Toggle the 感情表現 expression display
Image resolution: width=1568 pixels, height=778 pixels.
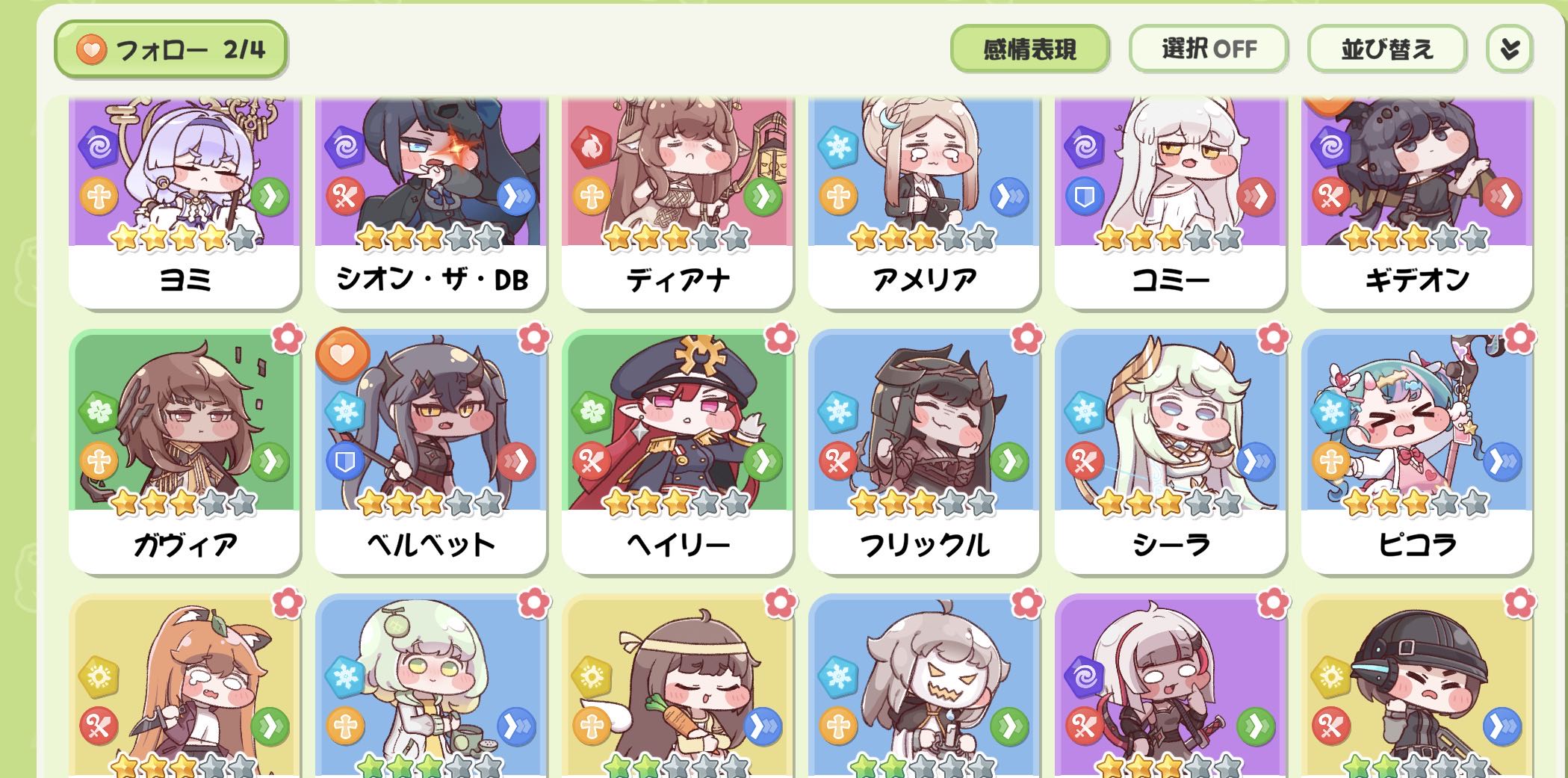point(1029,49)
